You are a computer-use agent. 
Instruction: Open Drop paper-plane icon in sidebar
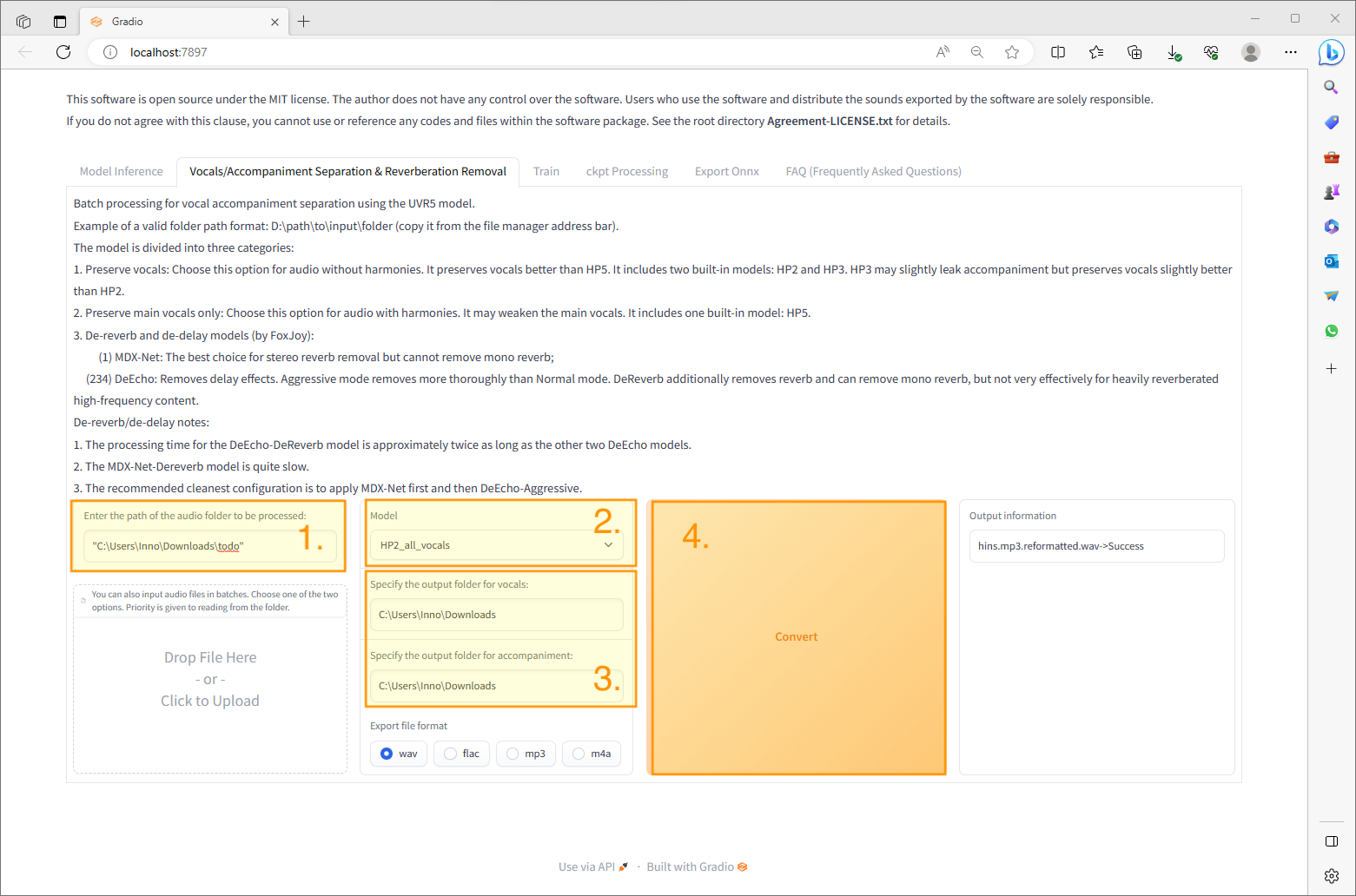1331,296
